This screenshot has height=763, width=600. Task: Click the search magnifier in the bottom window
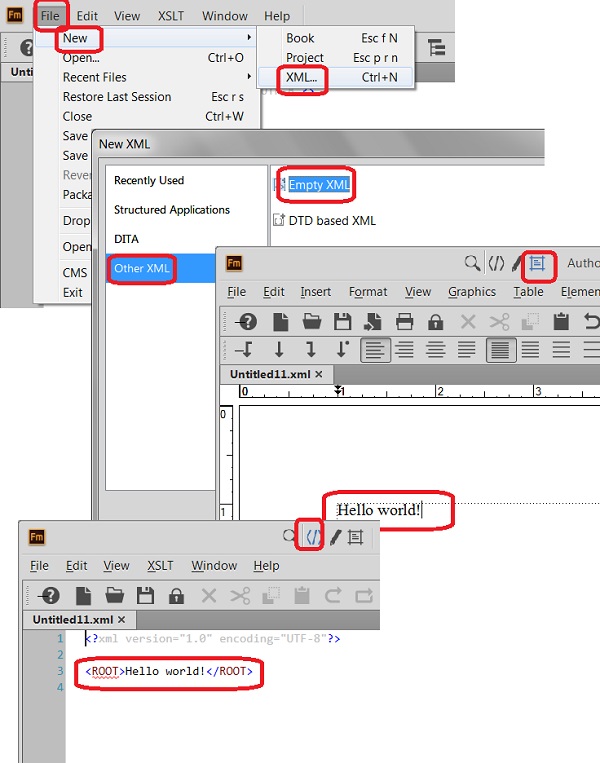289,536
